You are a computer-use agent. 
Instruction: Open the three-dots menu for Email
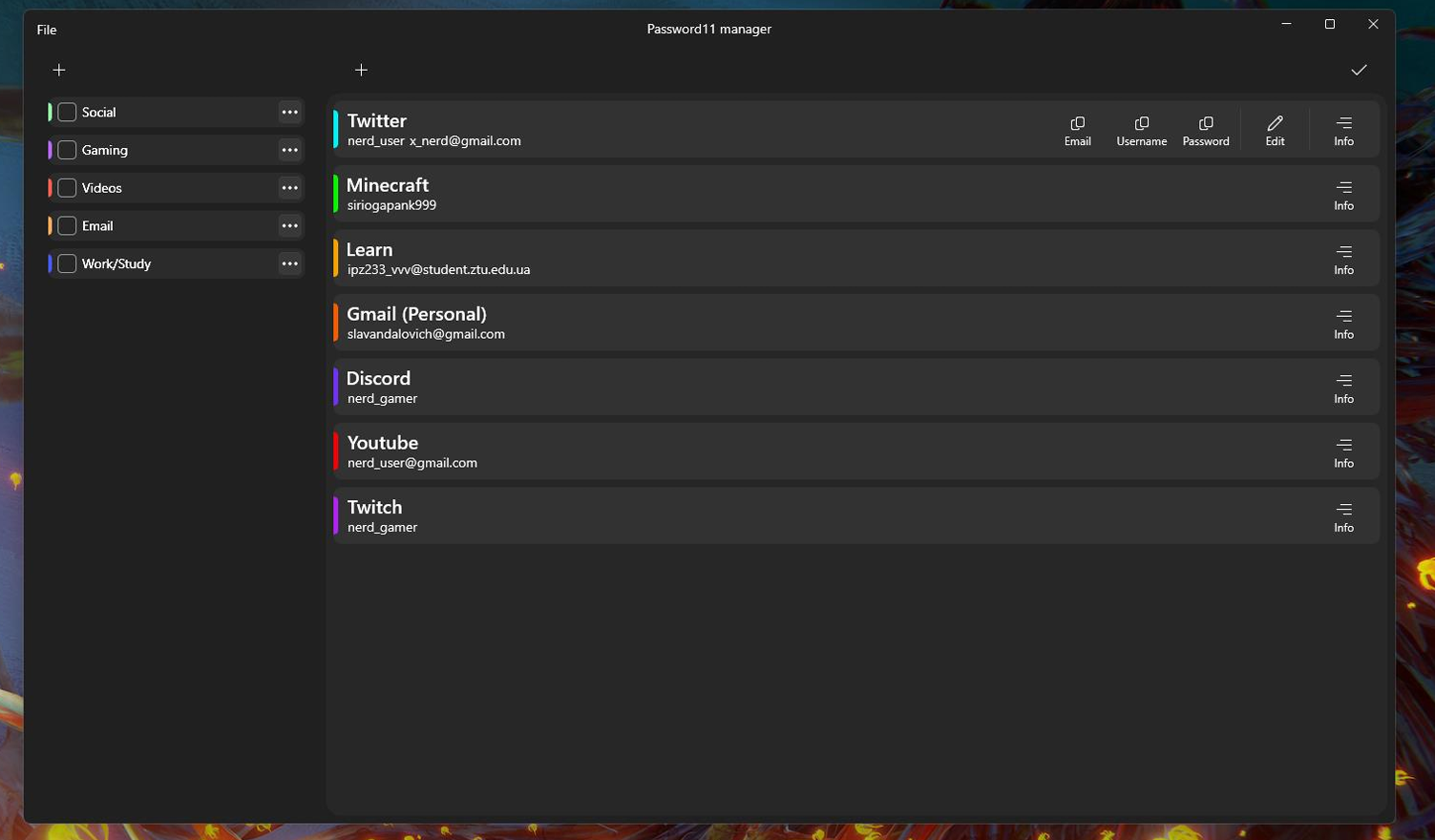(x=289, y=225)
